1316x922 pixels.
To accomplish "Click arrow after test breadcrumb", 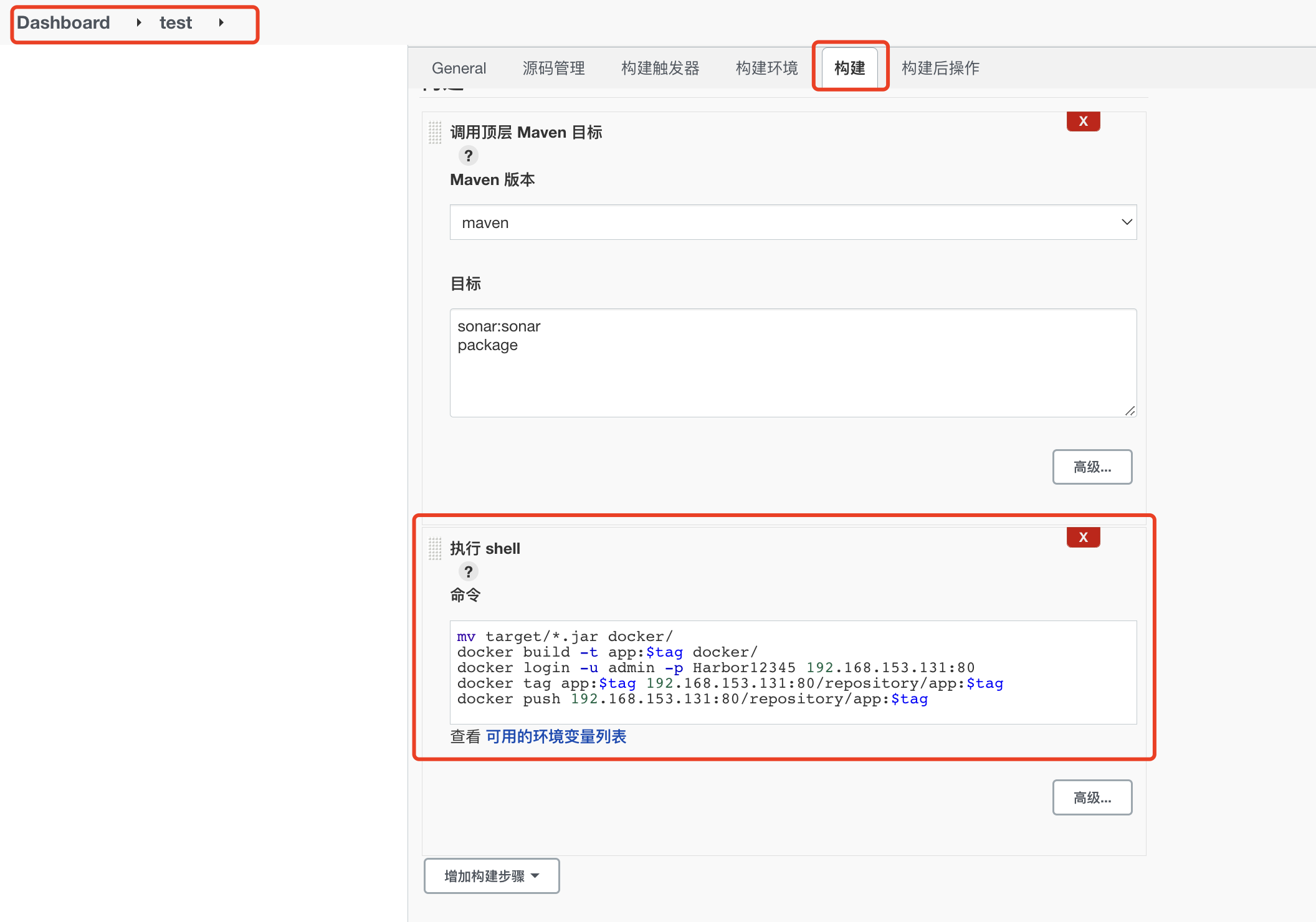I will tap(221, 23).
